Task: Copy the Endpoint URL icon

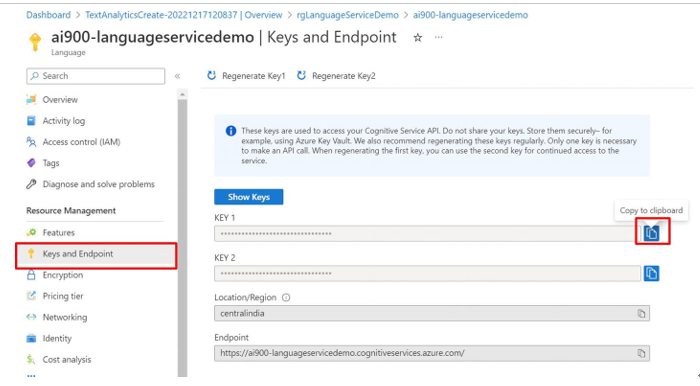Action: (641, 353)
